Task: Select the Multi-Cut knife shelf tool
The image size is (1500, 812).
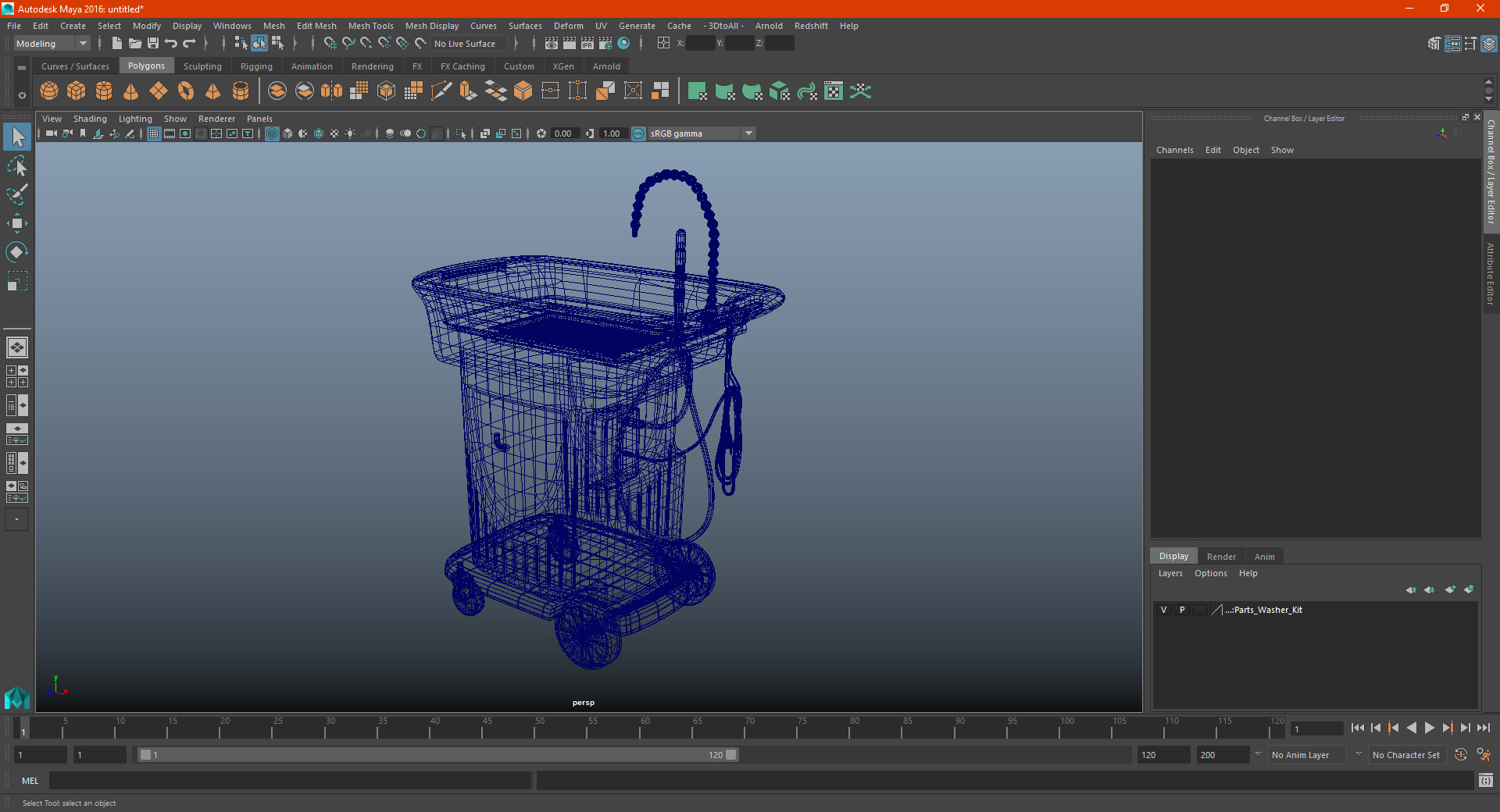Action: coord(441,91)
